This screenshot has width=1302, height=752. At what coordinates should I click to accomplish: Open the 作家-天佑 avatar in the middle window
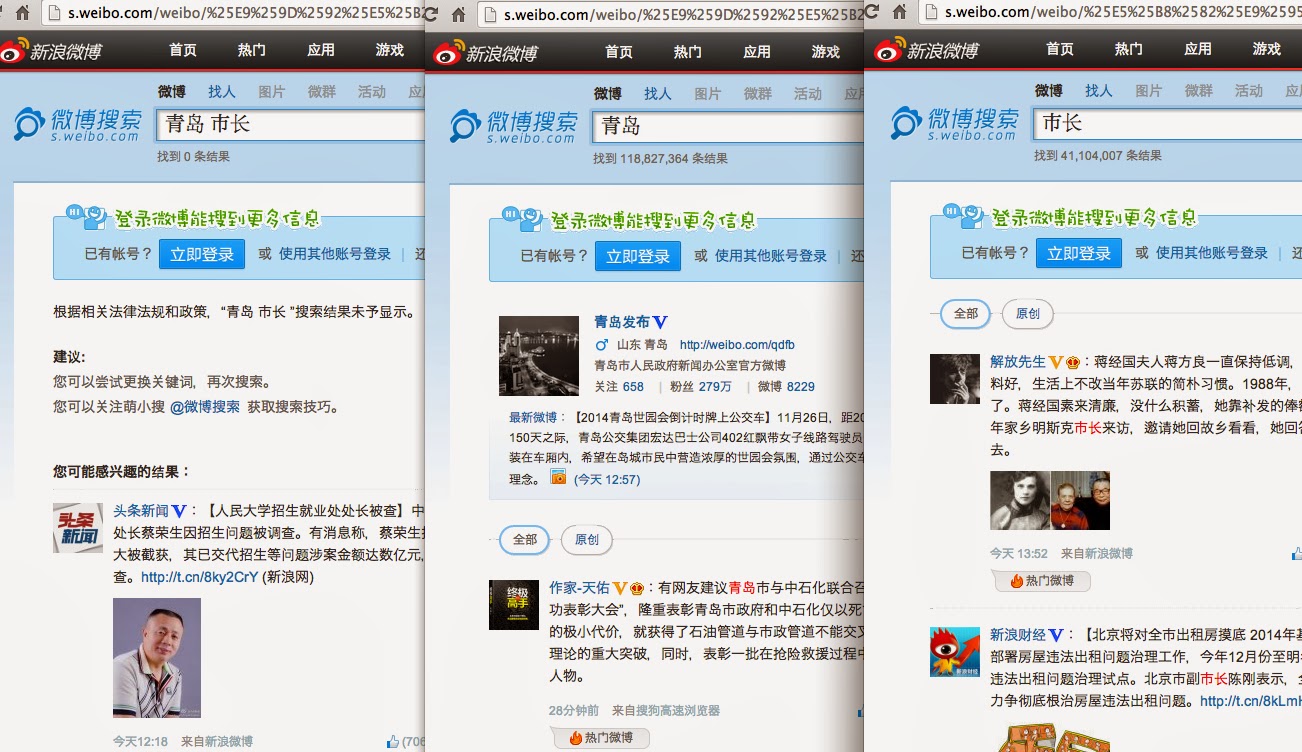pyautogui.click(x=514, y=604)
